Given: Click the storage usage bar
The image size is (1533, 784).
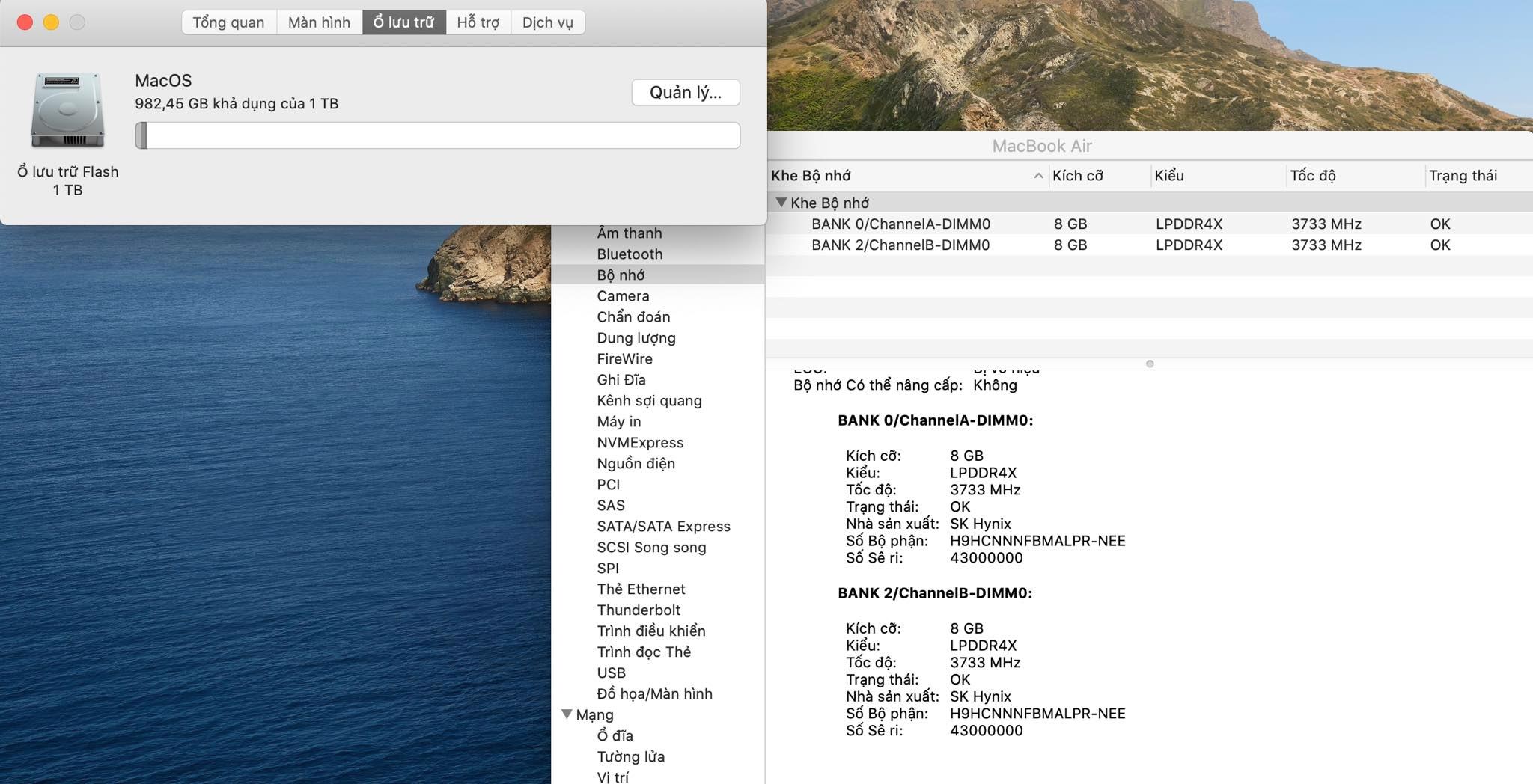Looking at the screenshot, I should click(437, 136).
